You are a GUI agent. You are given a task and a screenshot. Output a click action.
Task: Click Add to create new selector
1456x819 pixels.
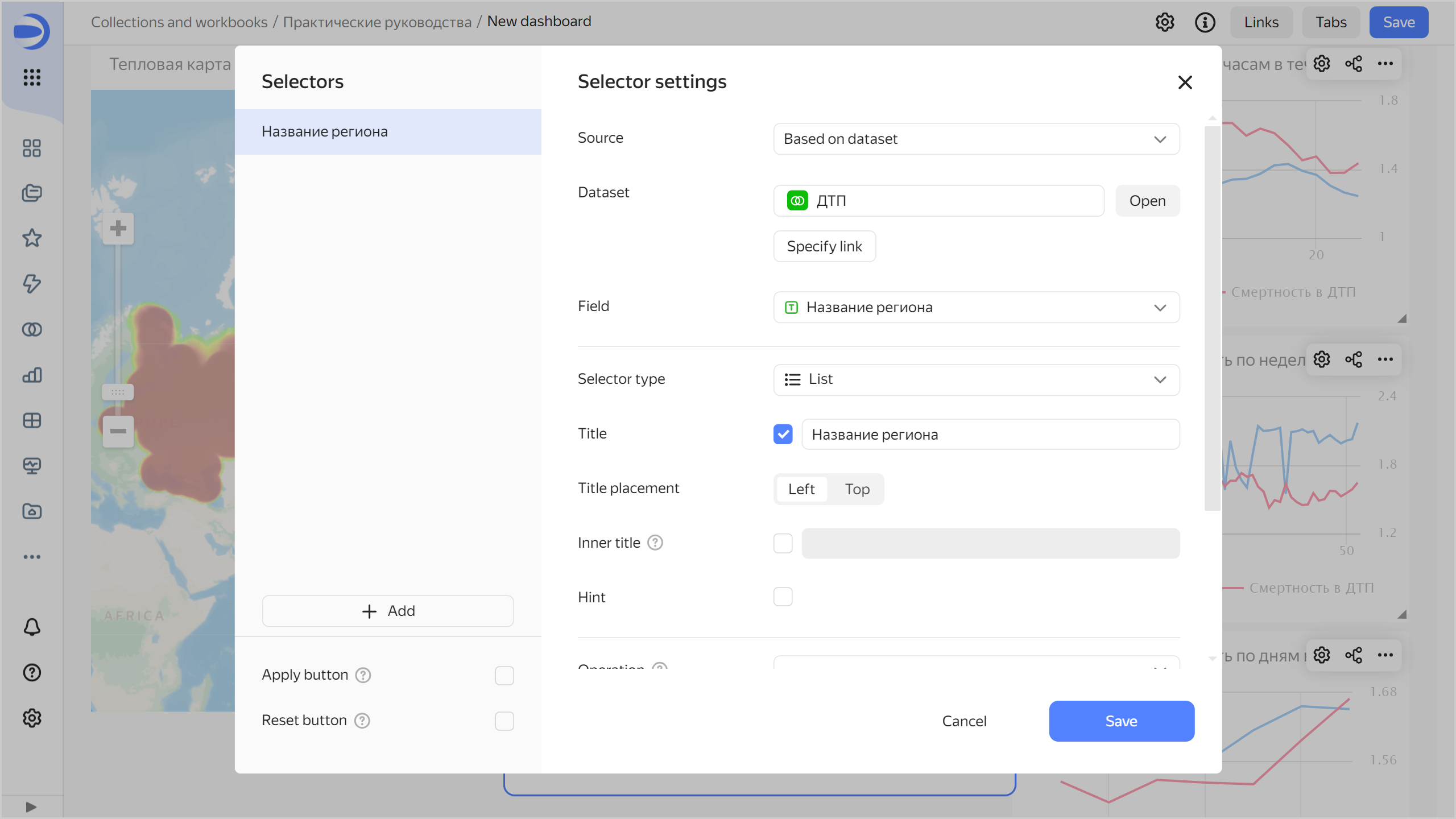coord(388,611)
